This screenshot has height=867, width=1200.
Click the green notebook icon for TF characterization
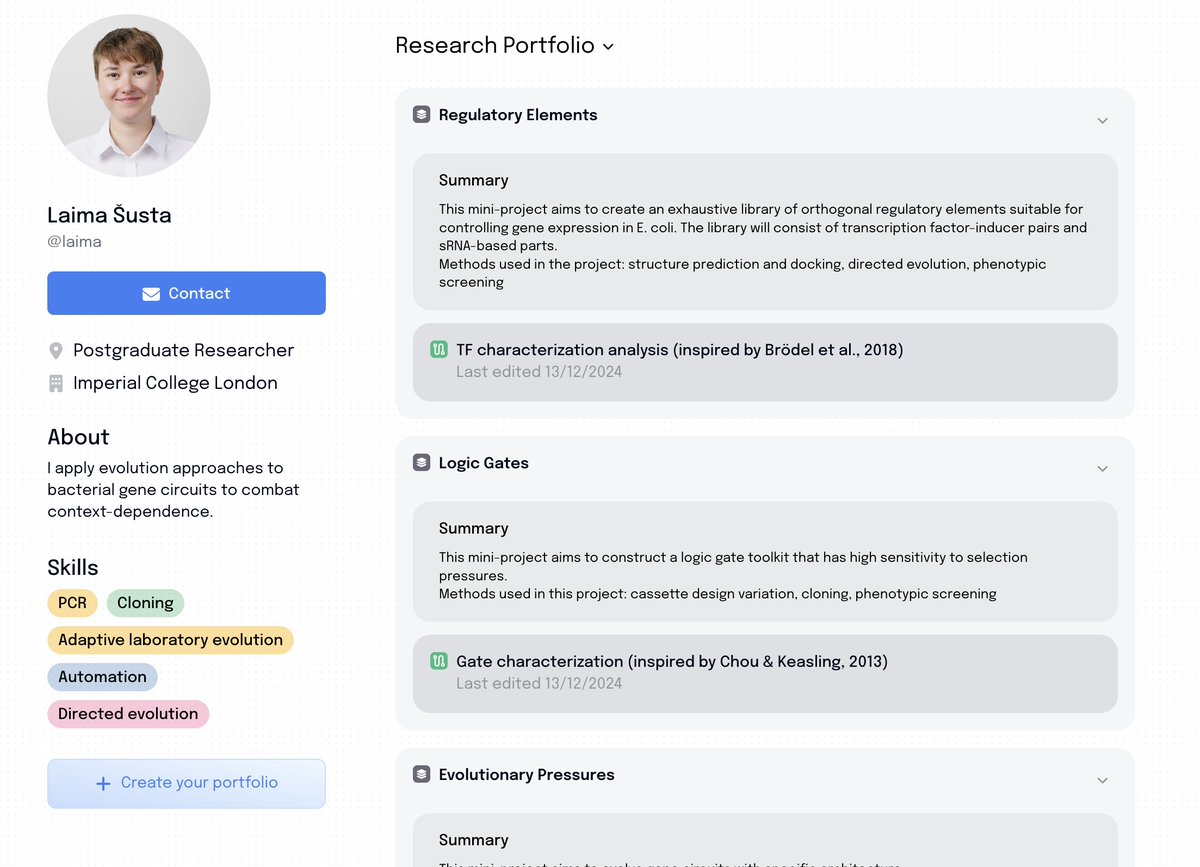point(439,350)
